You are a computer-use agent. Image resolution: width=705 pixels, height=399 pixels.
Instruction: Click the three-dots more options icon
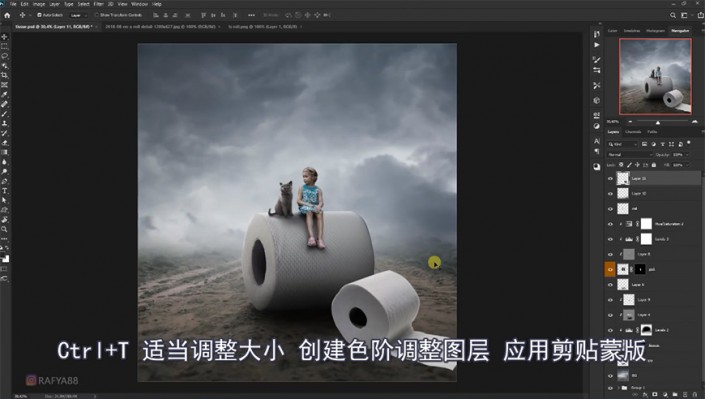[x=251, y=15]
